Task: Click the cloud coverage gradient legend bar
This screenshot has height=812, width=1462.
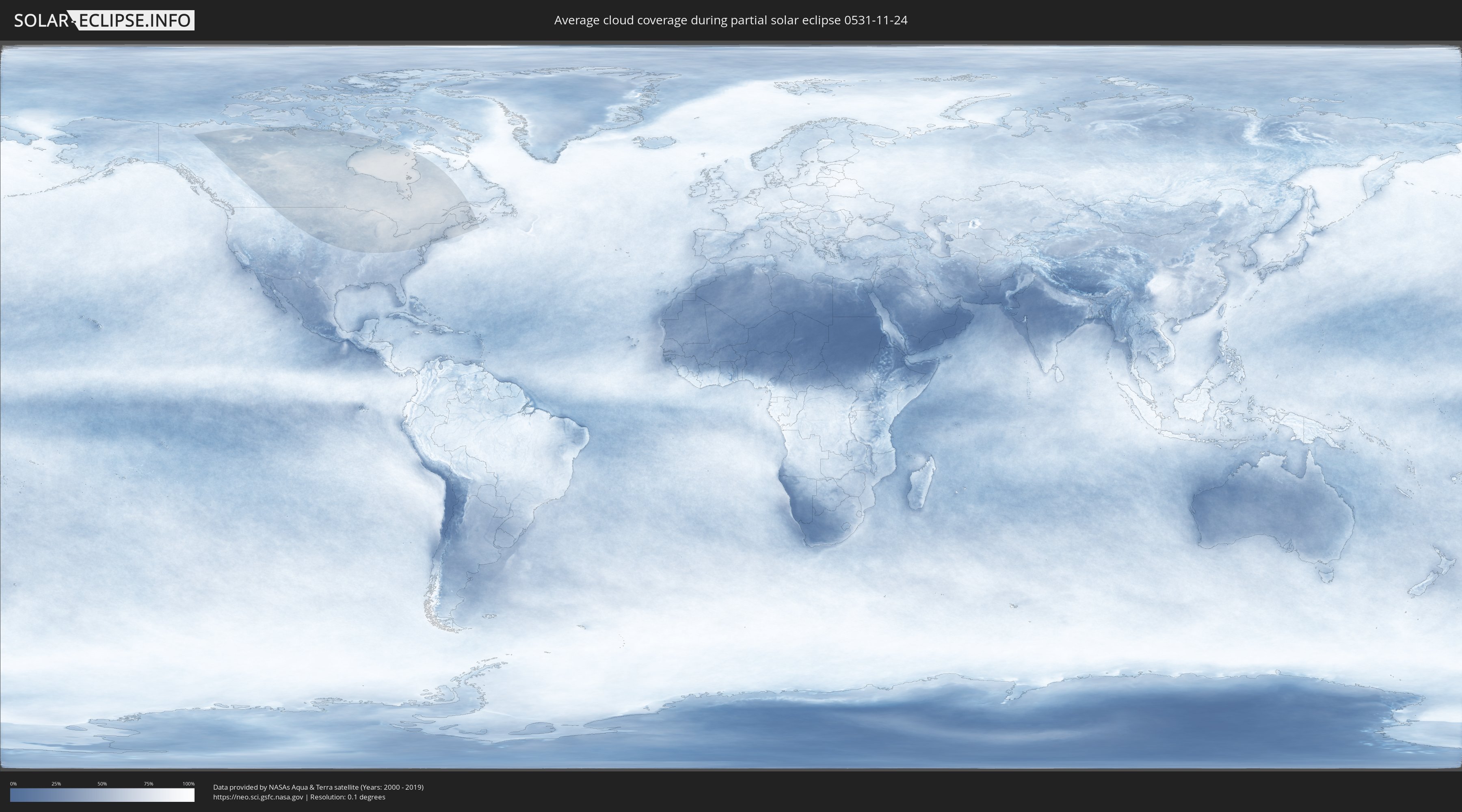Action: [102, 795]
